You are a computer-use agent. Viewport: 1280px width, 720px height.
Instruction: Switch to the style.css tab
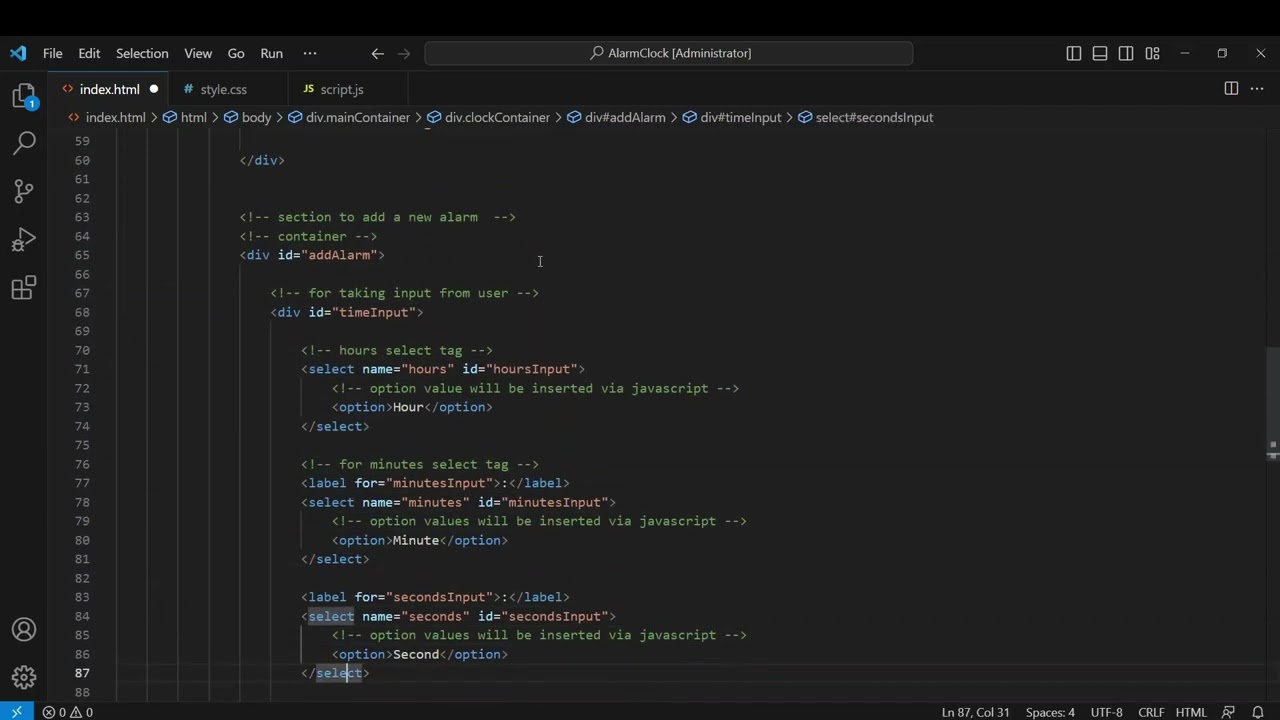[223, 89]
